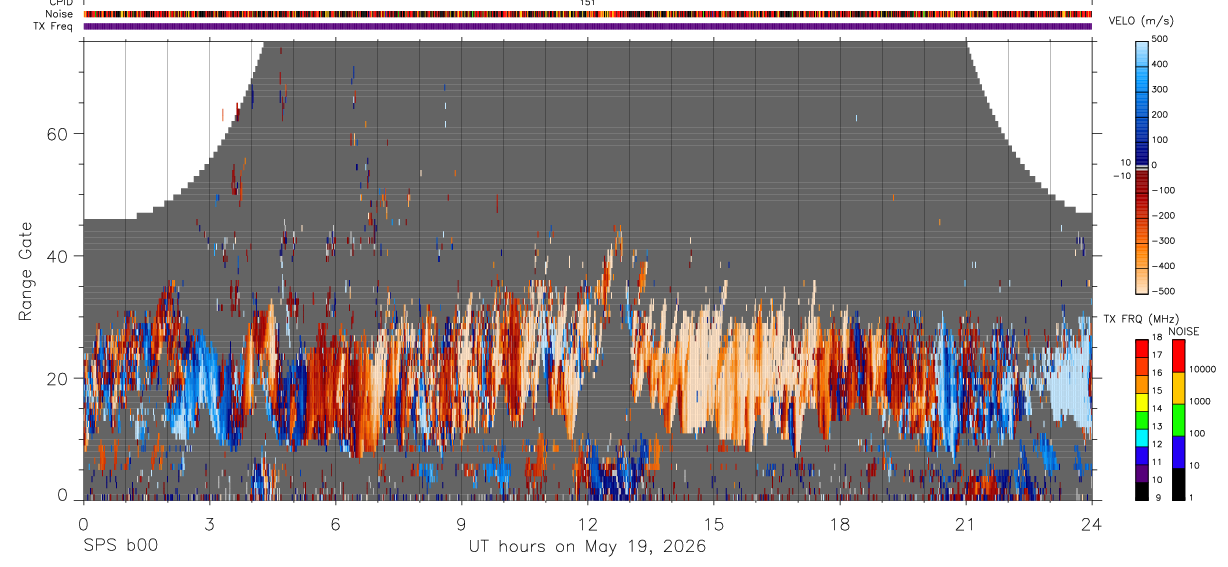1228x567 pixels.
Task: Click the x-axis tick label '12'
Action: pos(587,524)
